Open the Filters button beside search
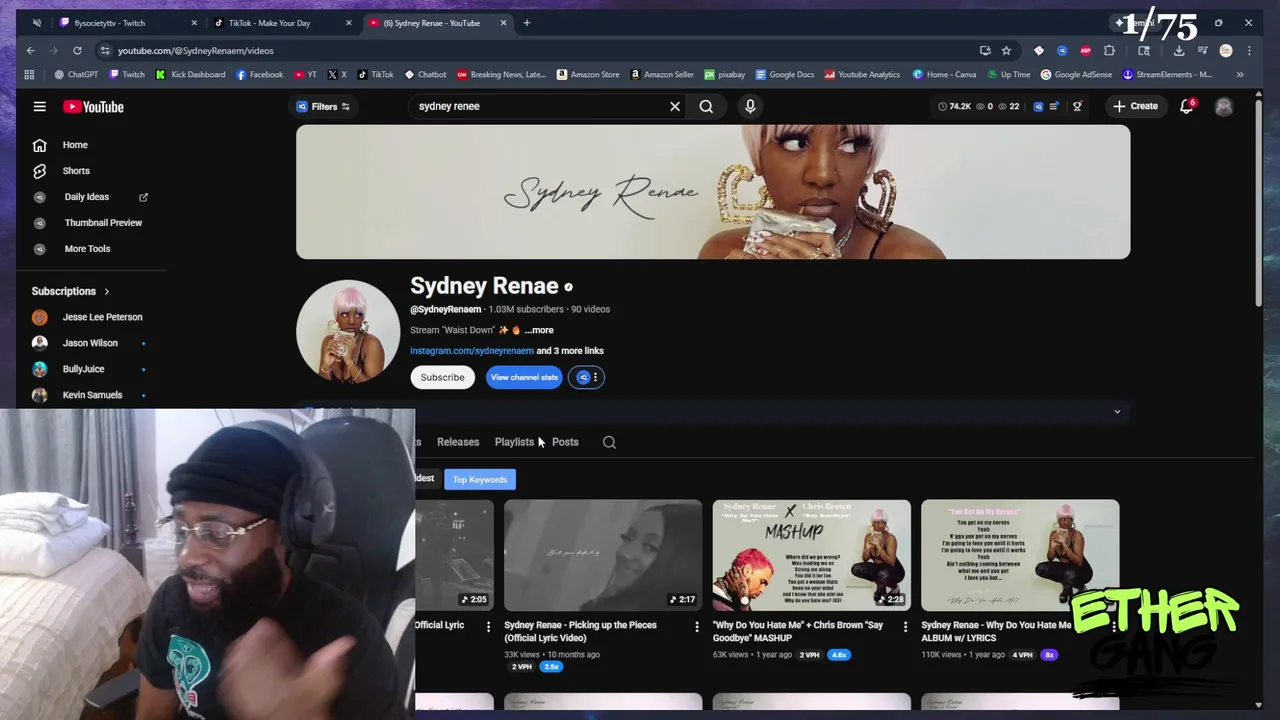The width and height of the screenshot is (1280, 720). coord(323,106)
